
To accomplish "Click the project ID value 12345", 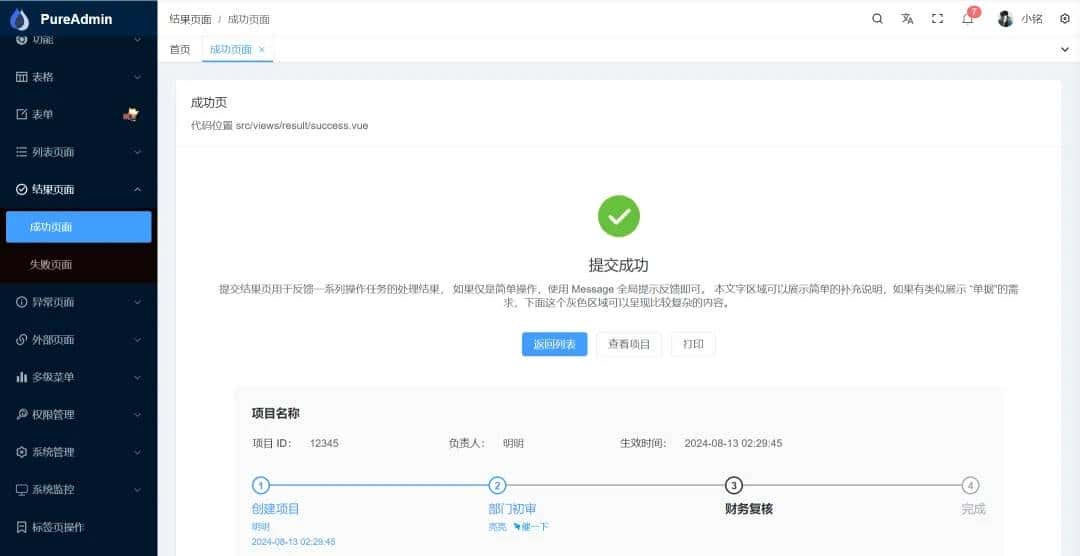I will click(324, 444).
